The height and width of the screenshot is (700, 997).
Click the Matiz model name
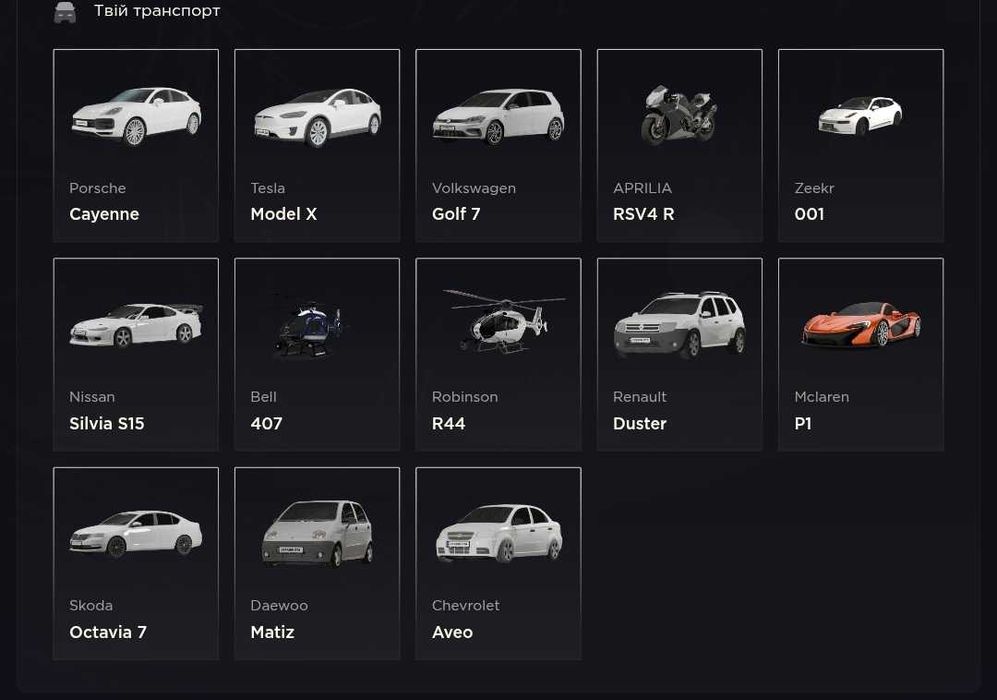pos(272,632)
